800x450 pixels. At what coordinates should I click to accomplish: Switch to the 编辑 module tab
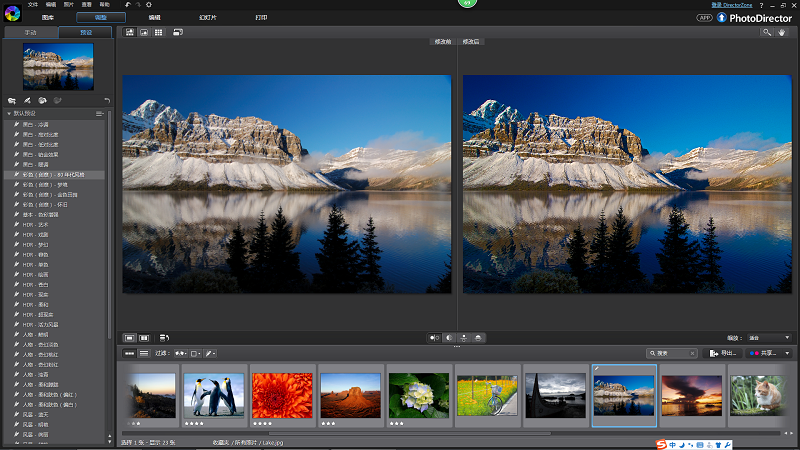click(154, 18)
